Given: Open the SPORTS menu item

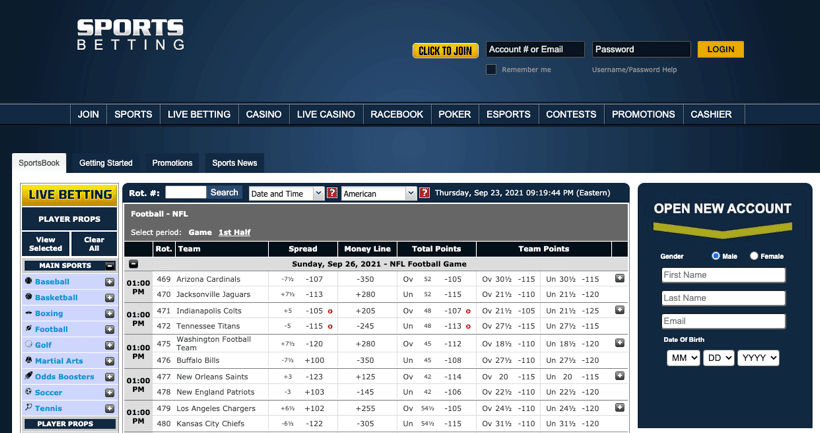Looking at the screenshot, I should tap(133, 115).
